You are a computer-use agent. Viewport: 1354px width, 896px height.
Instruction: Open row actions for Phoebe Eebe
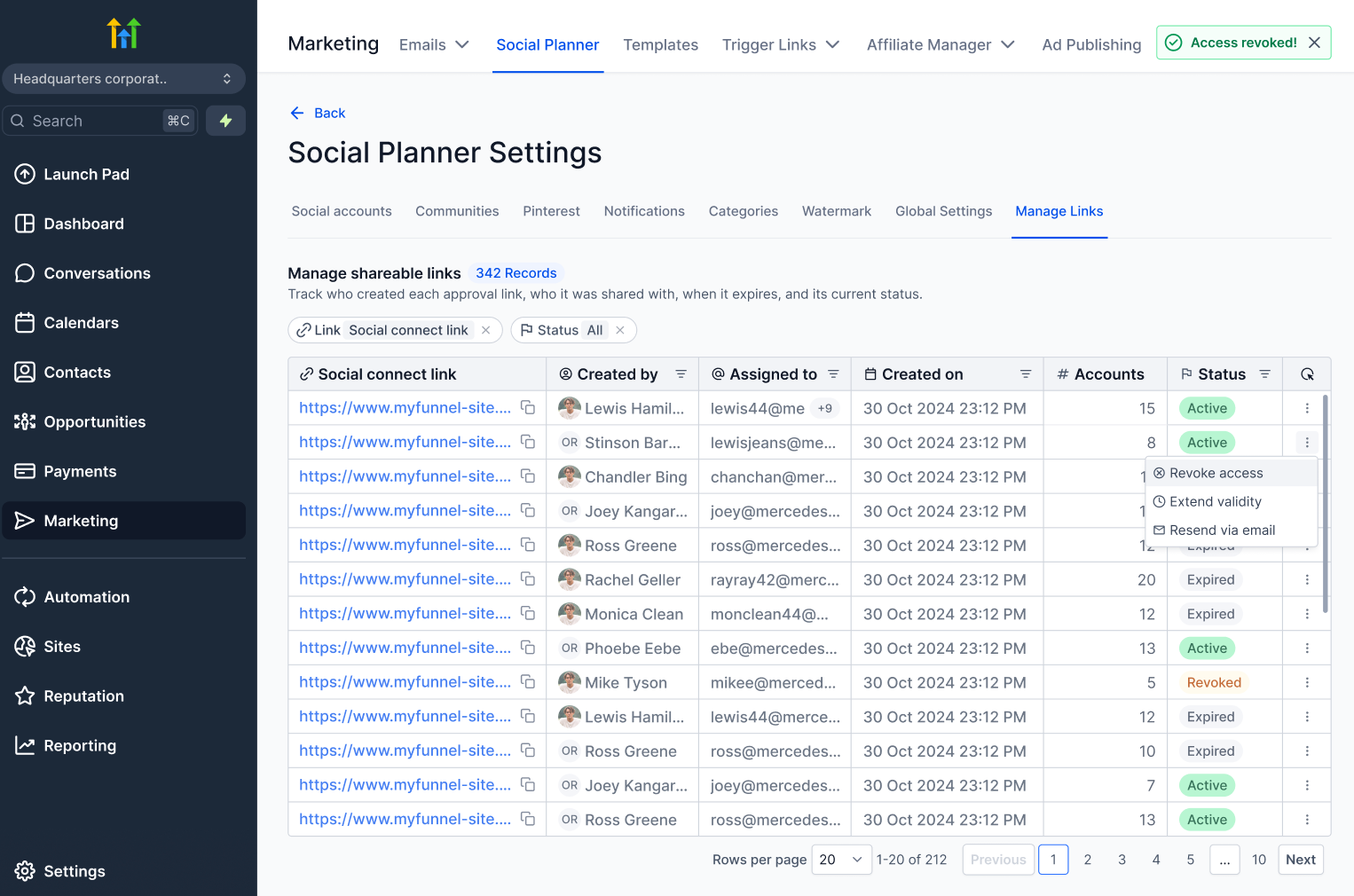tap(1307, 648)
